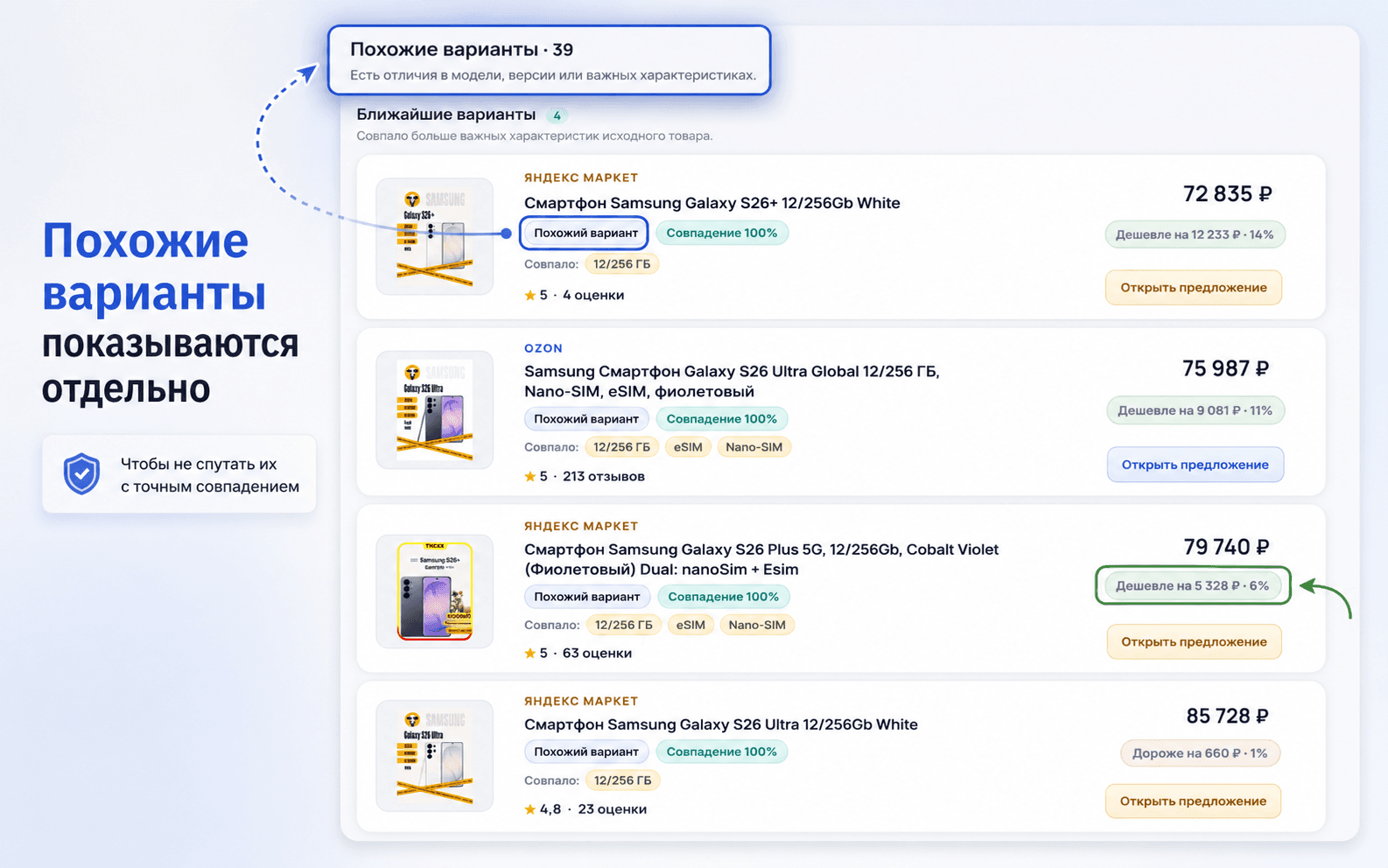Screen dimensions: 1388x868
Task: Click the Nano-SIM chip on S26 Plus 5G card
Action: click(757, 625)
